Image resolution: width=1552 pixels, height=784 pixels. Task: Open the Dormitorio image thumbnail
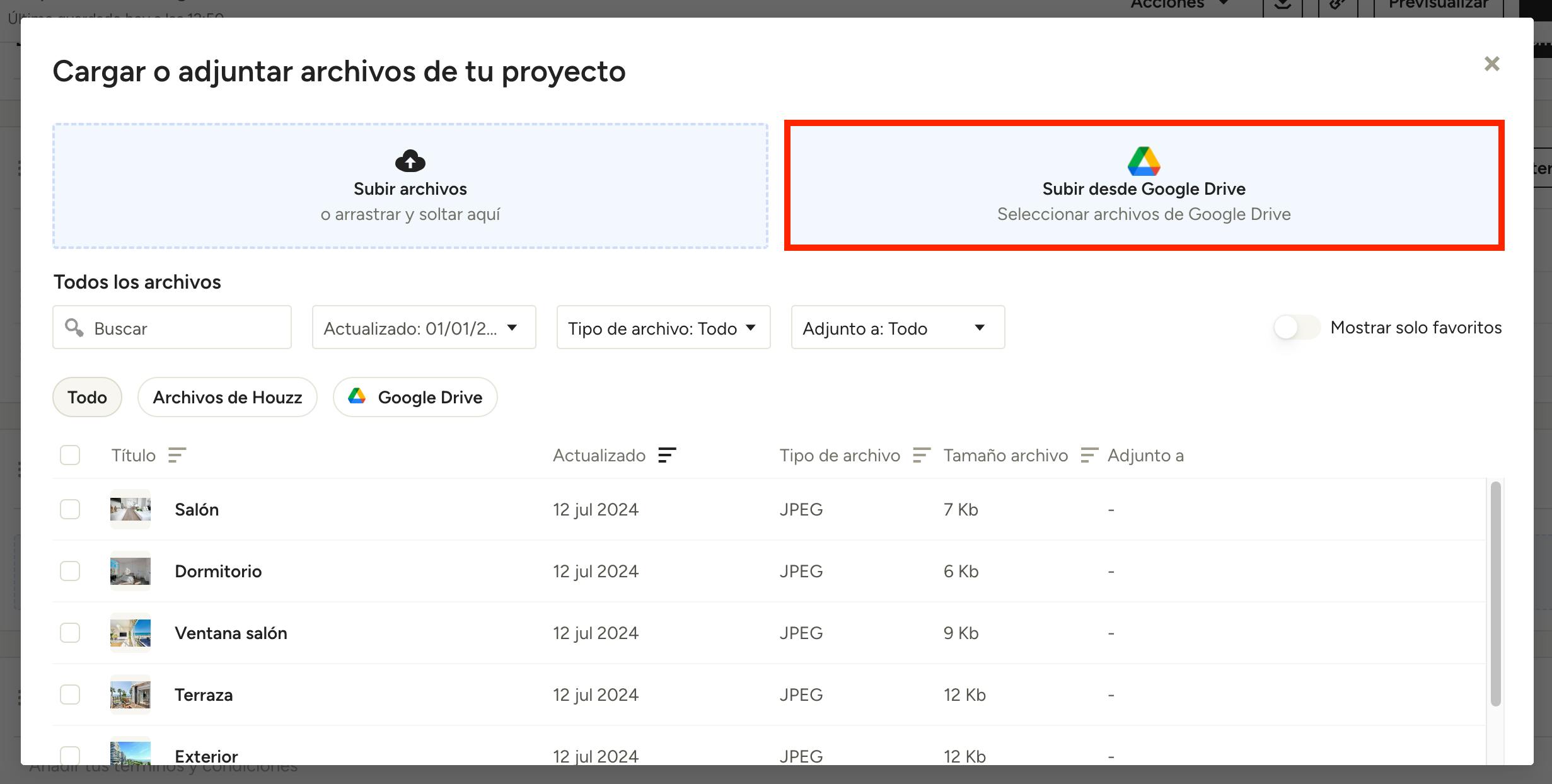tap(130, 571)
